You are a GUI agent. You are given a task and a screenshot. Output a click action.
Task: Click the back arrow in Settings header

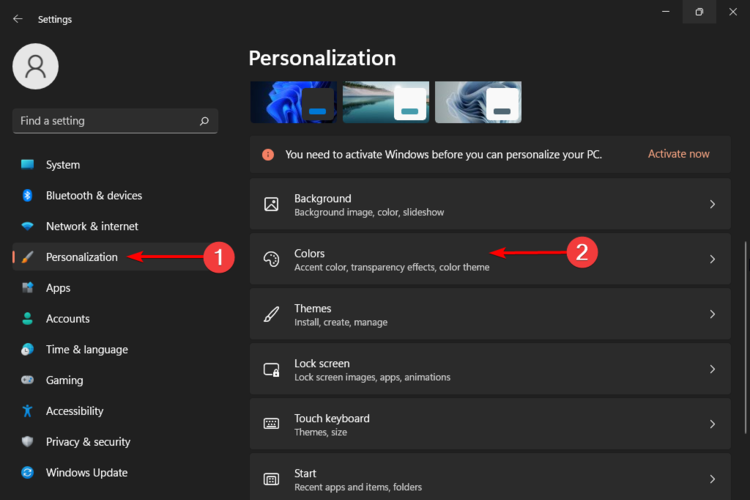pyautogui.click(x=17, y=19)
